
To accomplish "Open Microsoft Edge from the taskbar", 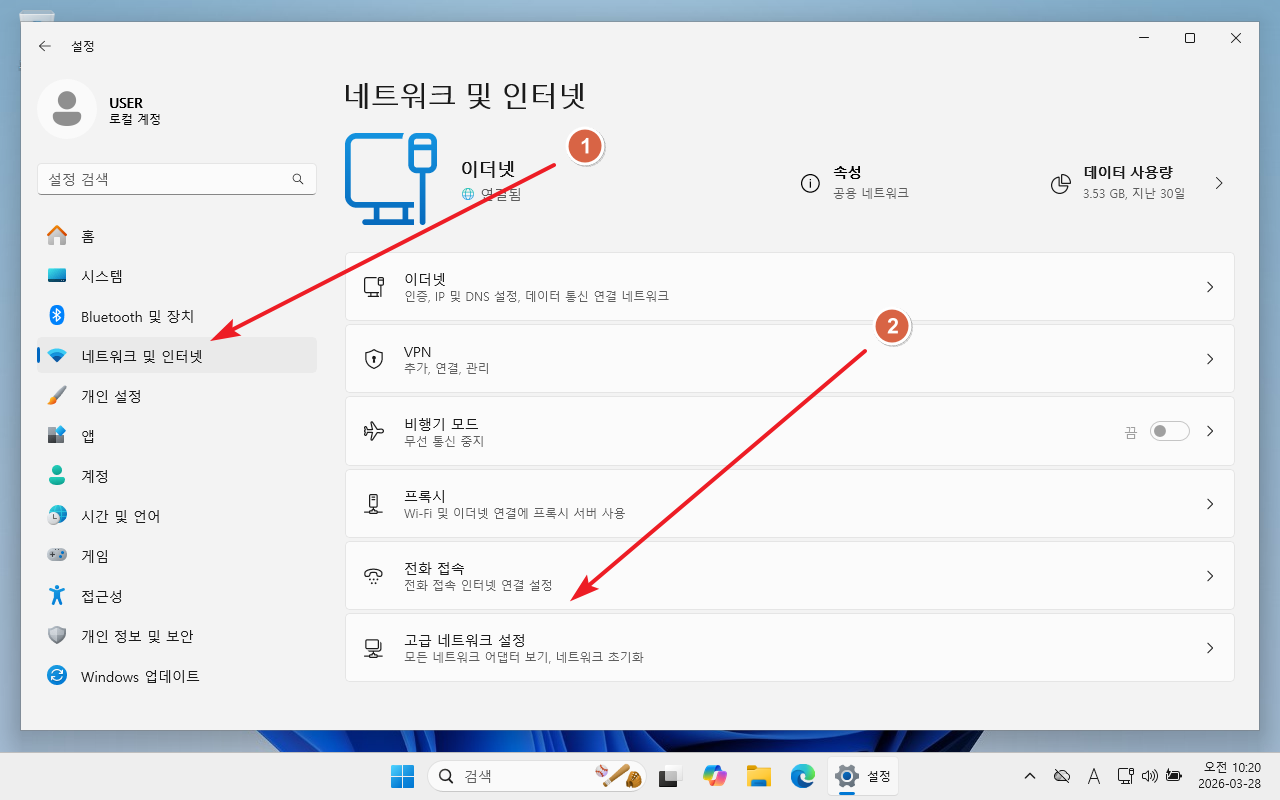I will tap(802, 776).
